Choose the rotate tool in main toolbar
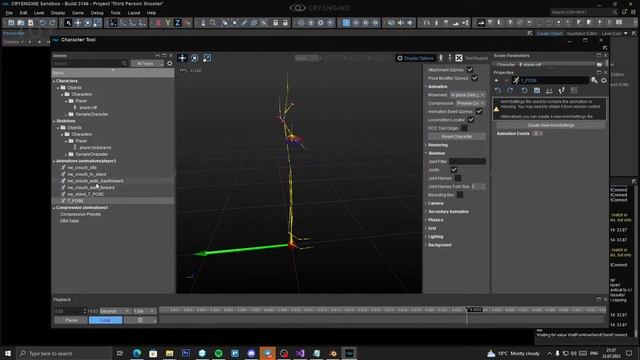 tap(87, 23)
